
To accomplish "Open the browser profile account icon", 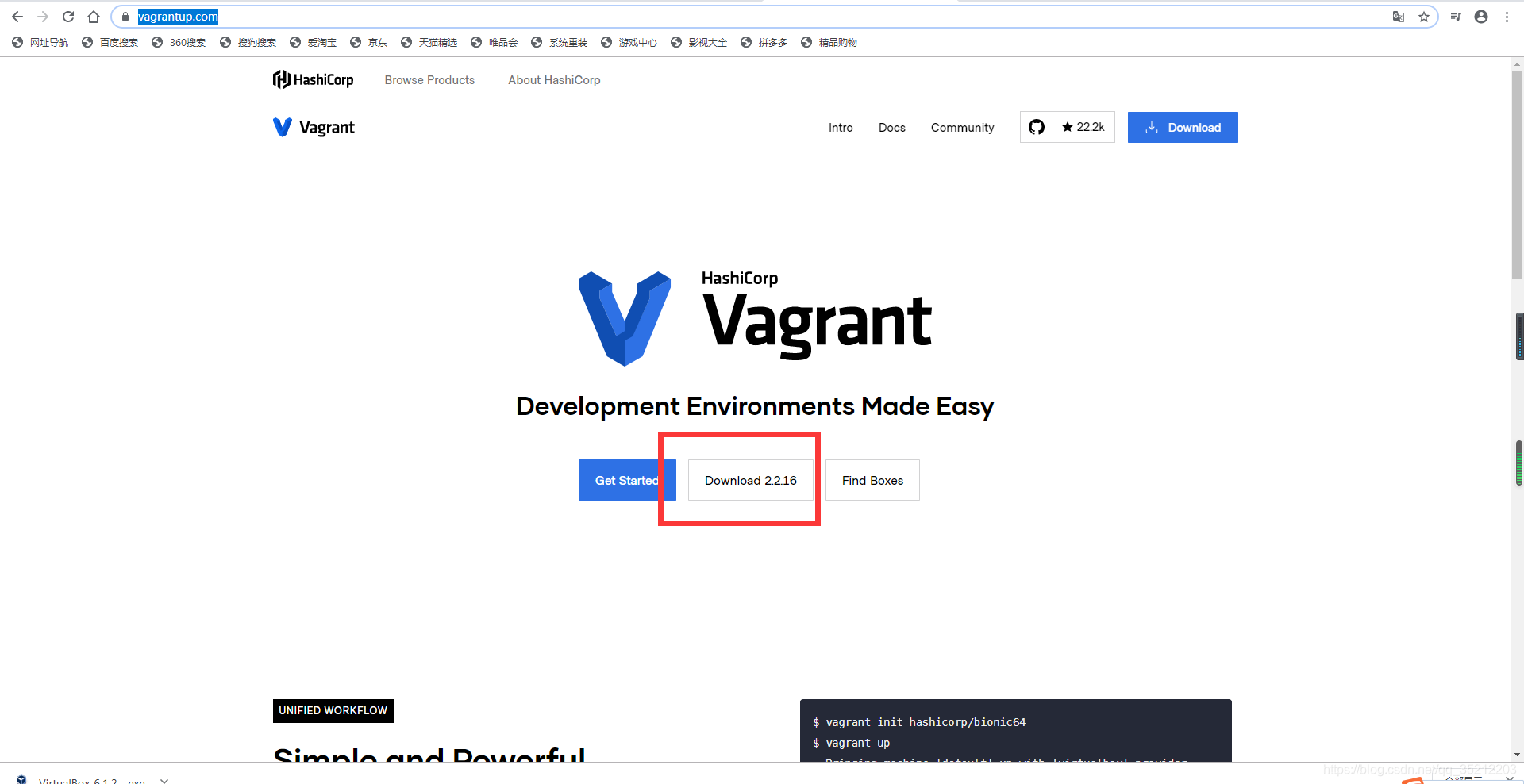I will point(1481,17).
